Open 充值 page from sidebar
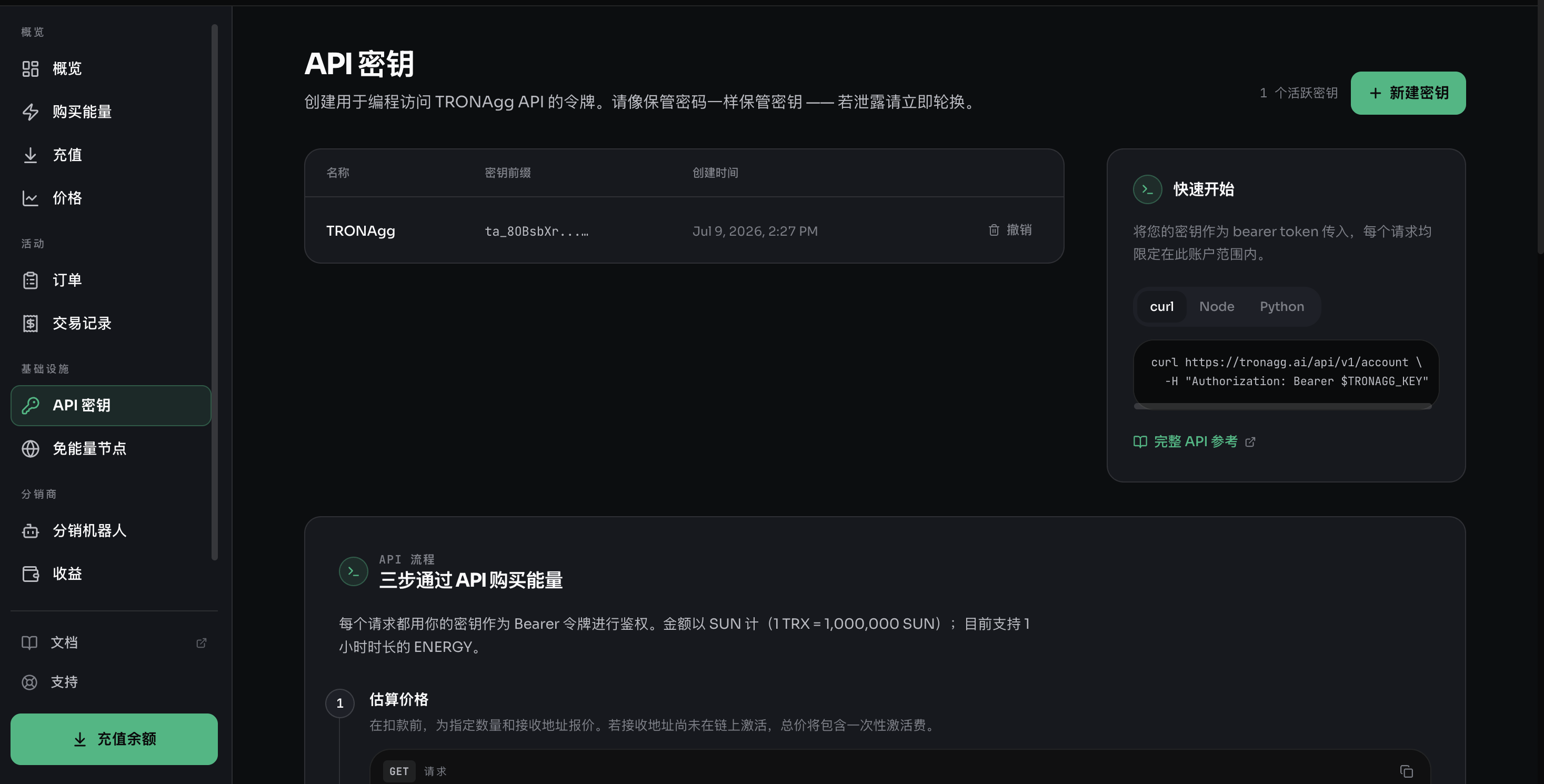This screenshot has width=1544, height=784. pos(111,155)
